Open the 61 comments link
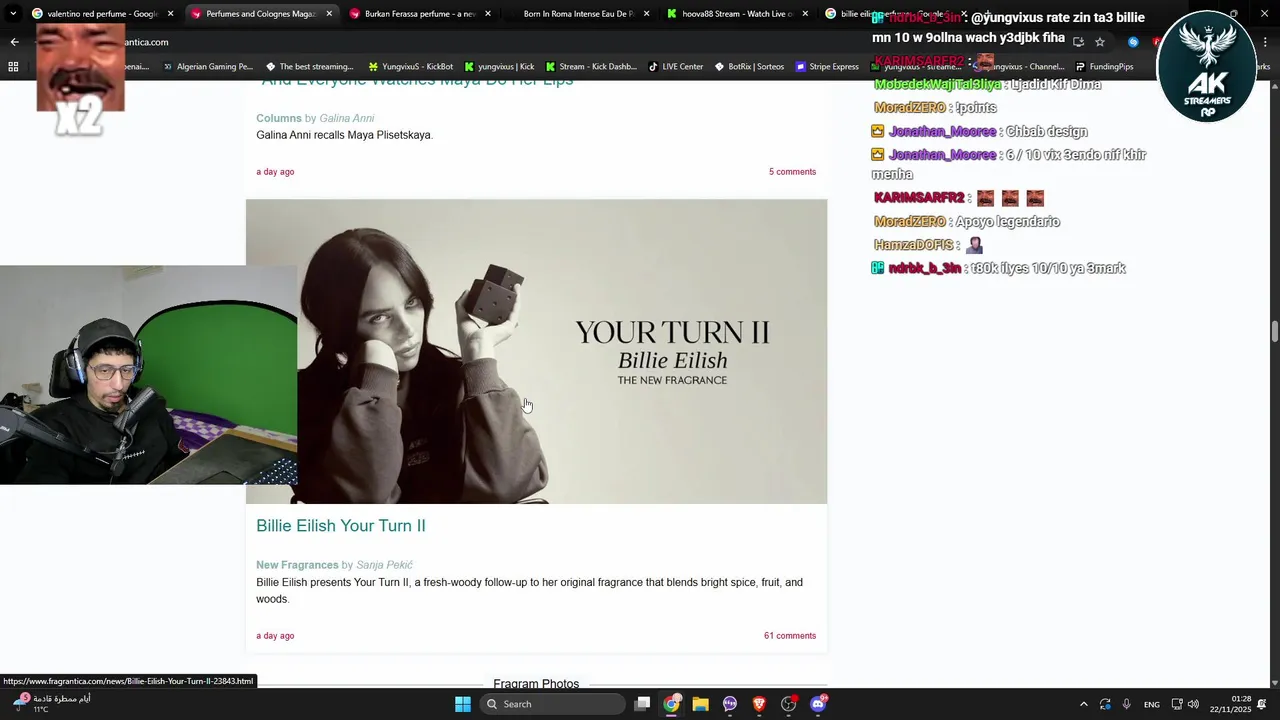 coord(790,636)
